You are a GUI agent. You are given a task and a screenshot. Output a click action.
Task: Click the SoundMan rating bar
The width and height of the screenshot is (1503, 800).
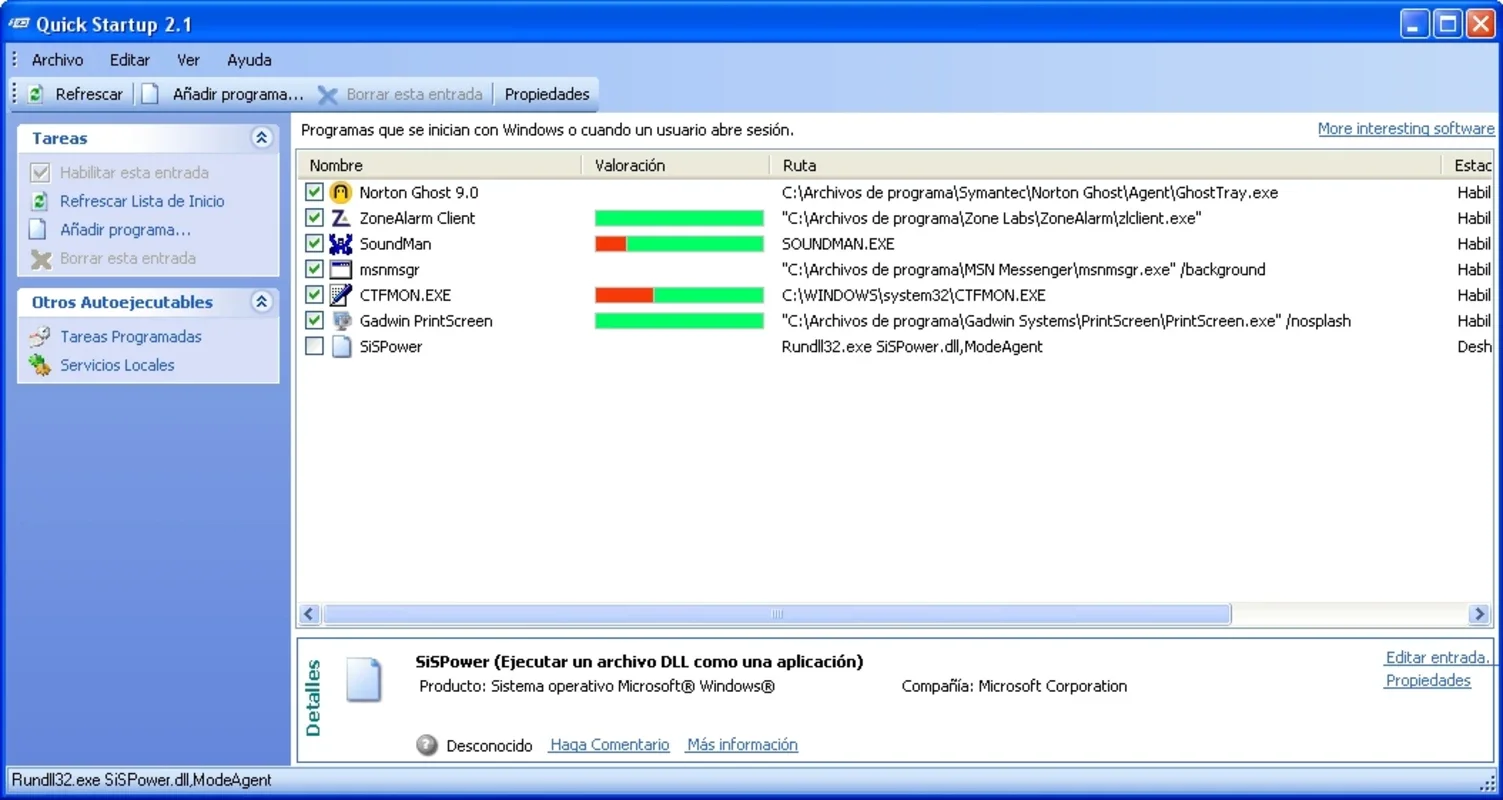[679, 244]
